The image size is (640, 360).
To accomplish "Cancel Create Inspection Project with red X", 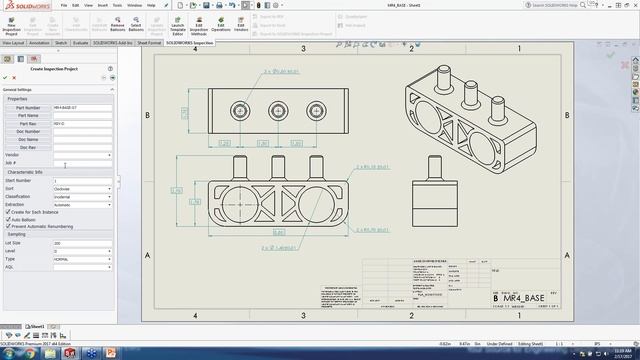I will pos(14,78).
